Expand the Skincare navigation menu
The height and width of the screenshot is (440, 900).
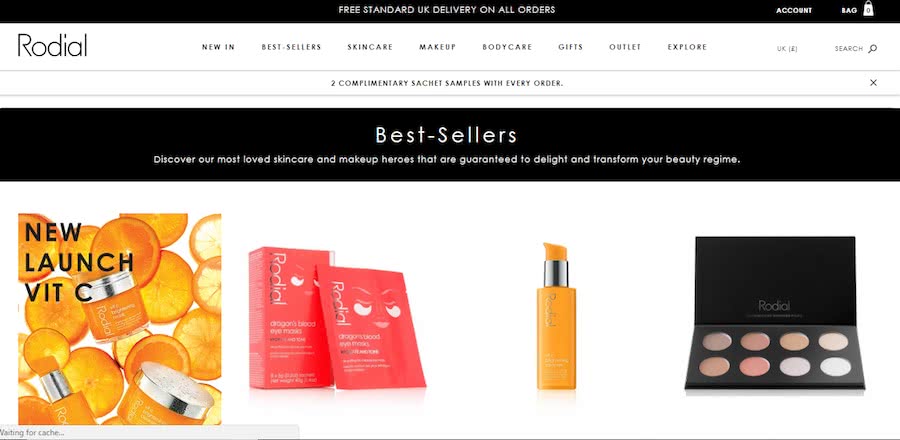(x=370, y=47)
